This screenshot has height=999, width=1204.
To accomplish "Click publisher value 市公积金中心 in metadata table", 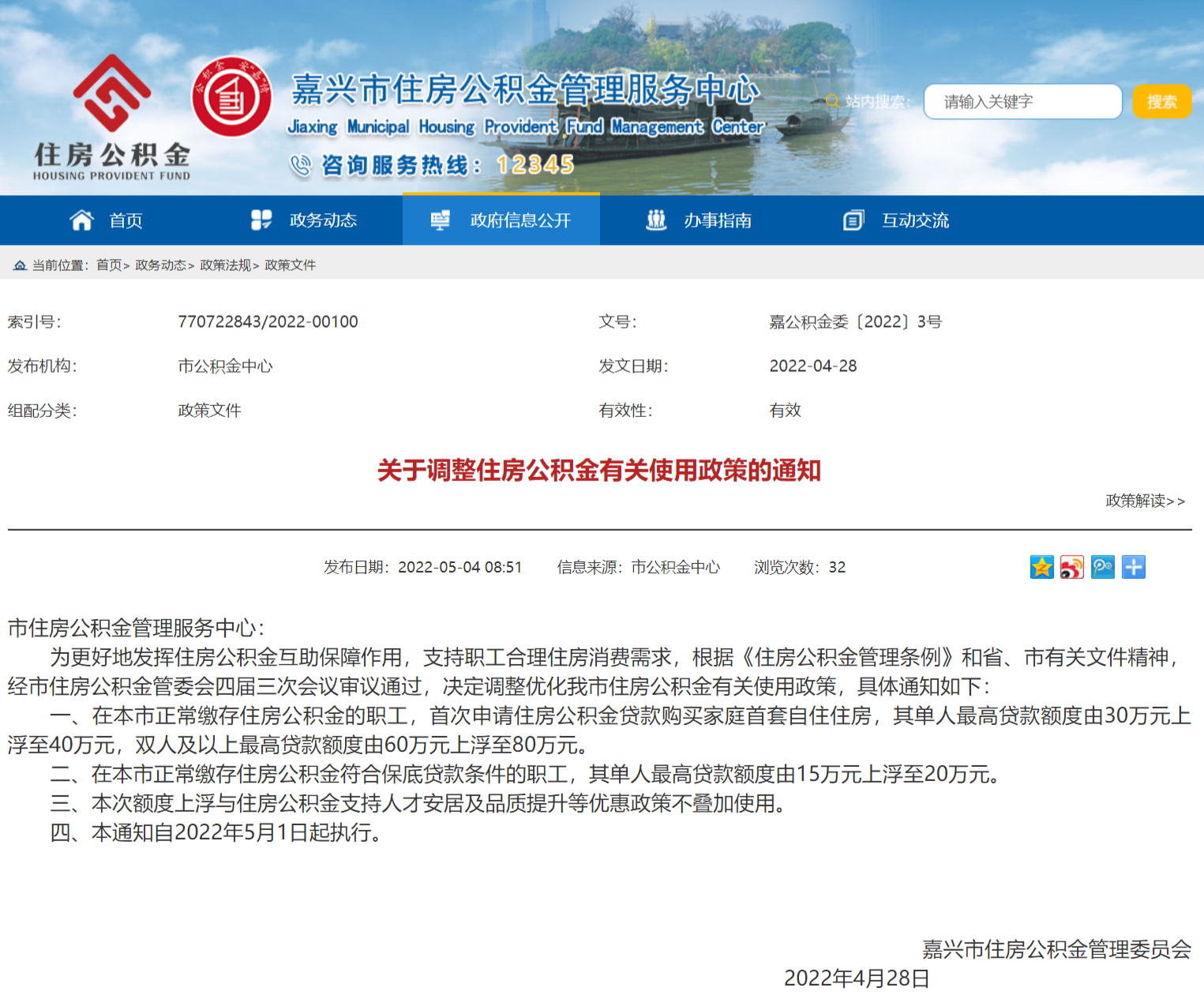I will (225, 366).
